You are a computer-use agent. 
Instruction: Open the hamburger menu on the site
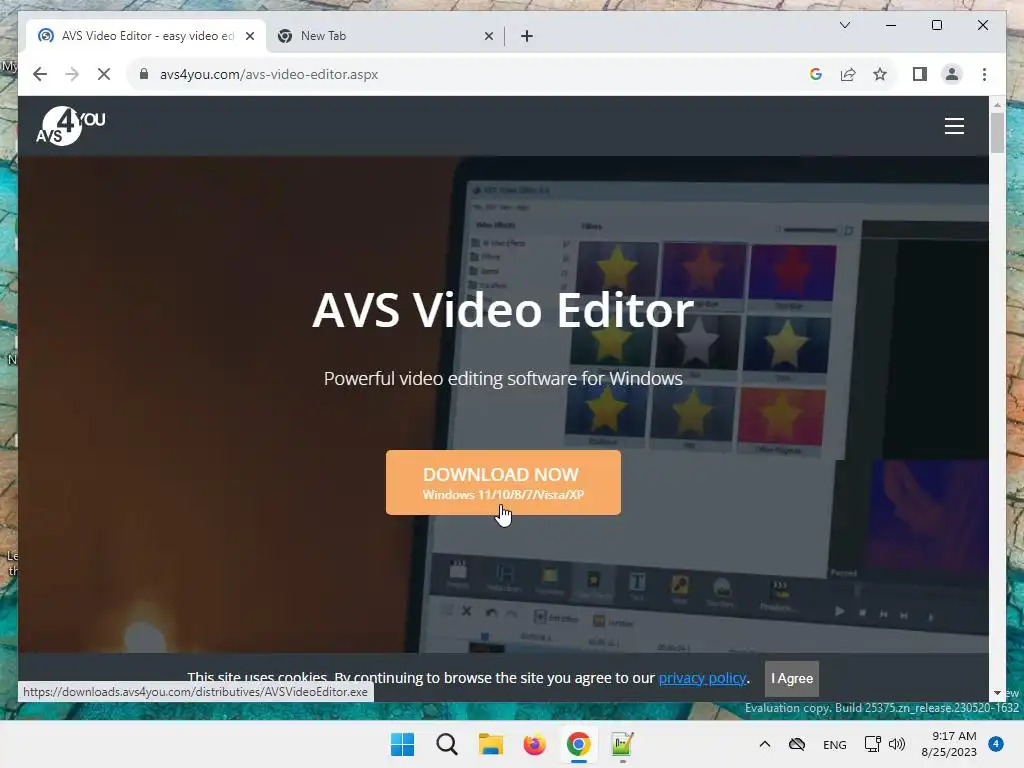[954, 125]
